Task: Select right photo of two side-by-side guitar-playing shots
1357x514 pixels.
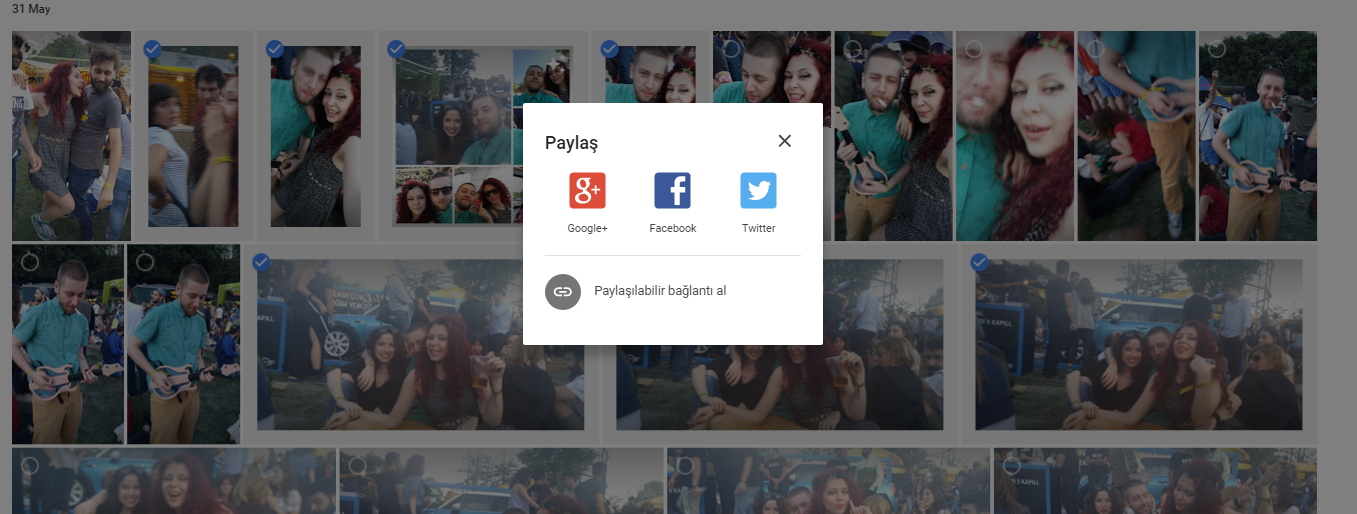Action: [145, 262]
